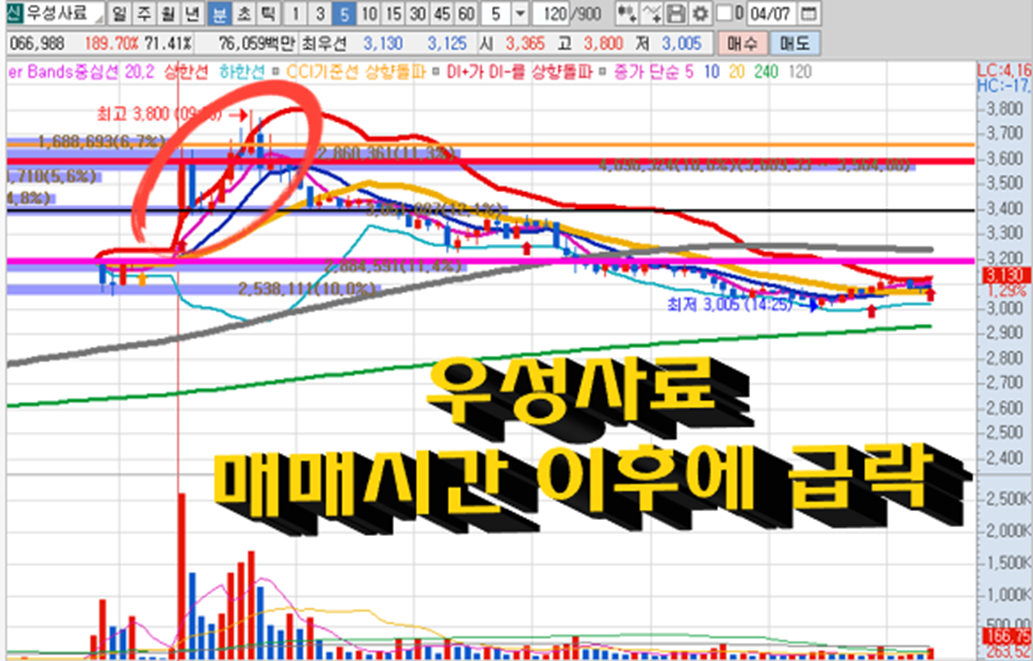Image resolution: width=1033 pixels, height=661 pixels.
Task: Click the 최우선 label
Action: [323, 44]
